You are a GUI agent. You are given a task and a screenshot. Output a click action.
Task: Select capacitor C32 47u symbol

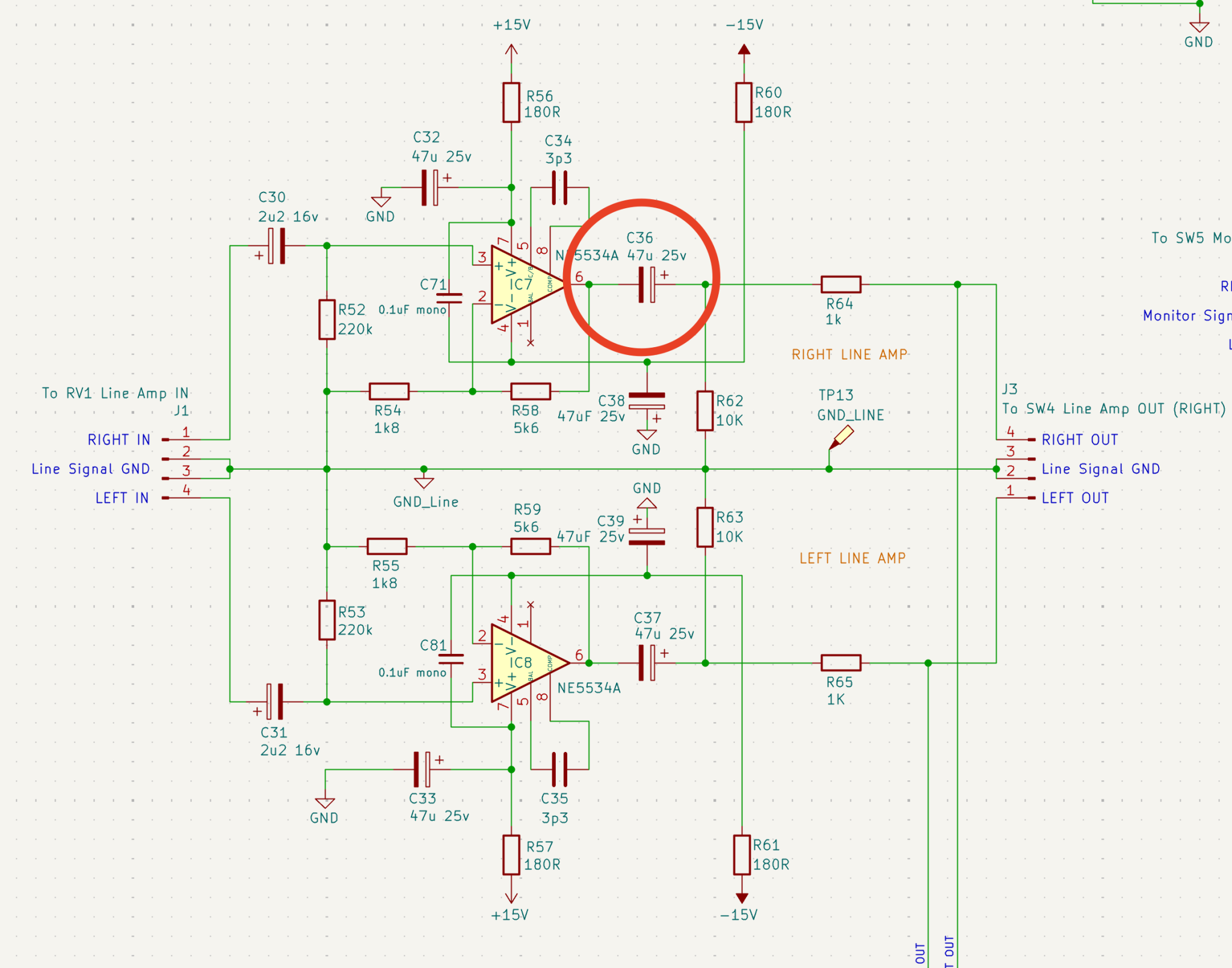(x=430, y=187)
